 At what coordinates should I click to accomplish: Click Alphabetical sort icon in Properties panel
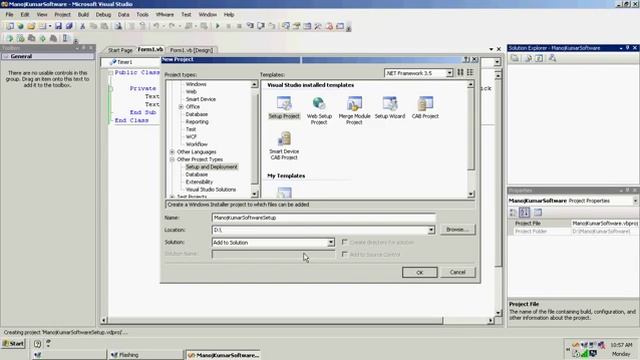pos(524,212)
